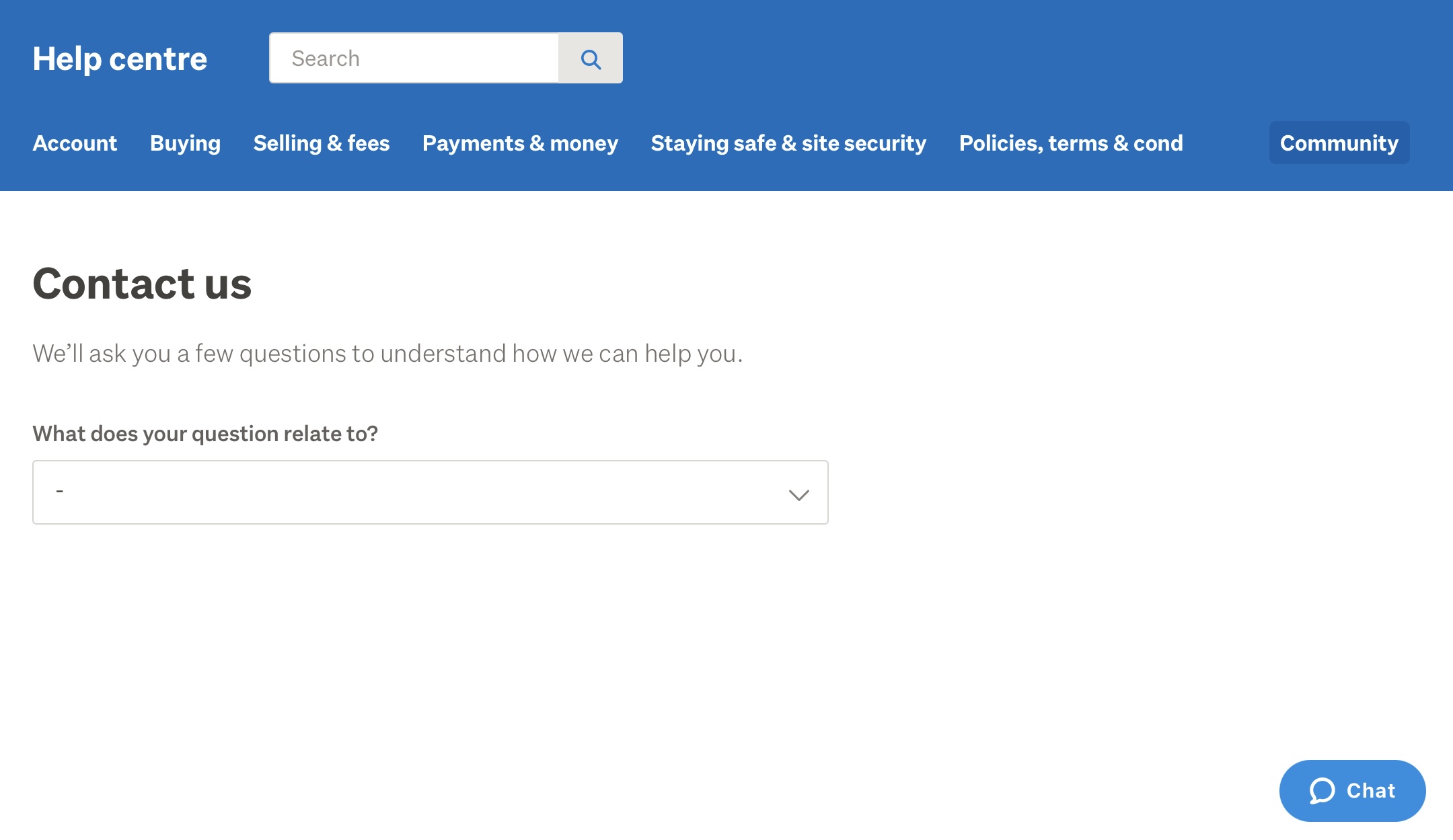This screenshot has height=840, width=1453.
Task: Focus the Search text field
Action: (x=414, y=59)
